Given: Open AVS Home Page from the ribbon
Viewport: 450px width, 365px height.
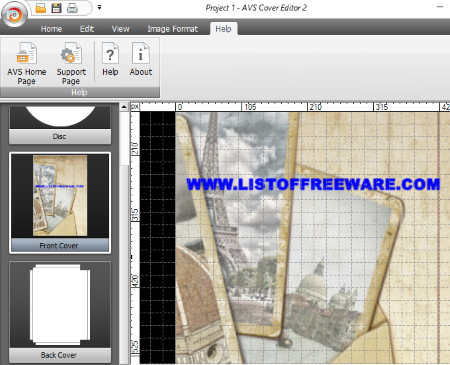Looking at the screenshot, I should point(27,63).
